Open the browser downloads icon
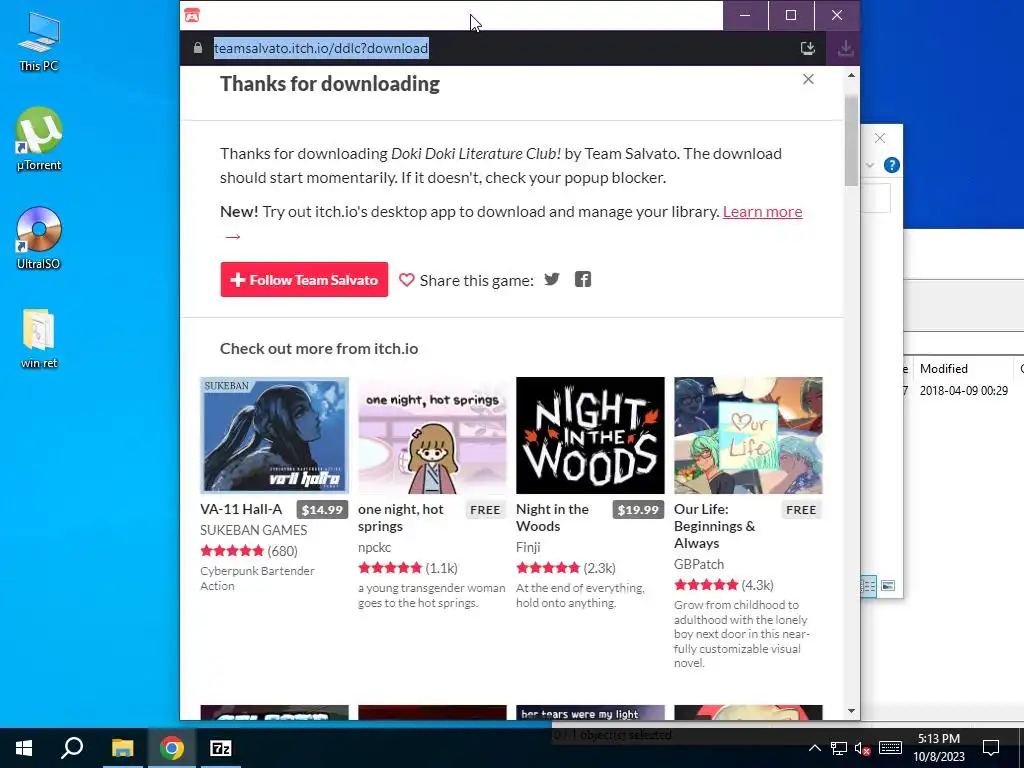Image resolution: width=1024 pixels, height=768 pixels. point(845,48)
